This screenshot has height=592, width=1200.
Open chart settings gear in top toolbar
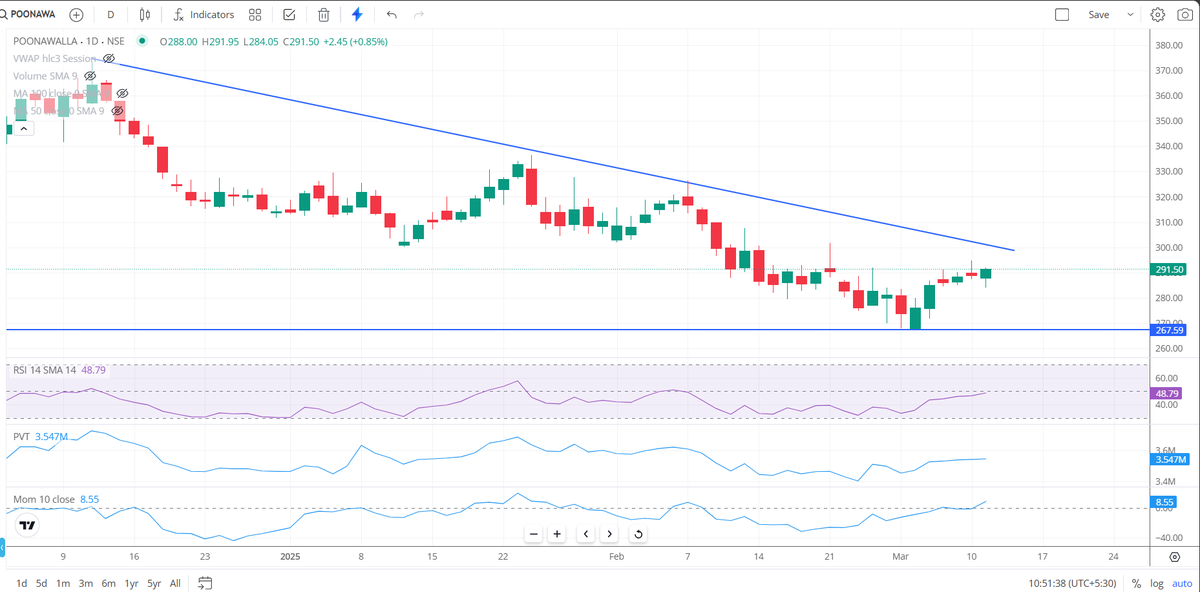pyautogui.click(x=1158, y=15)
